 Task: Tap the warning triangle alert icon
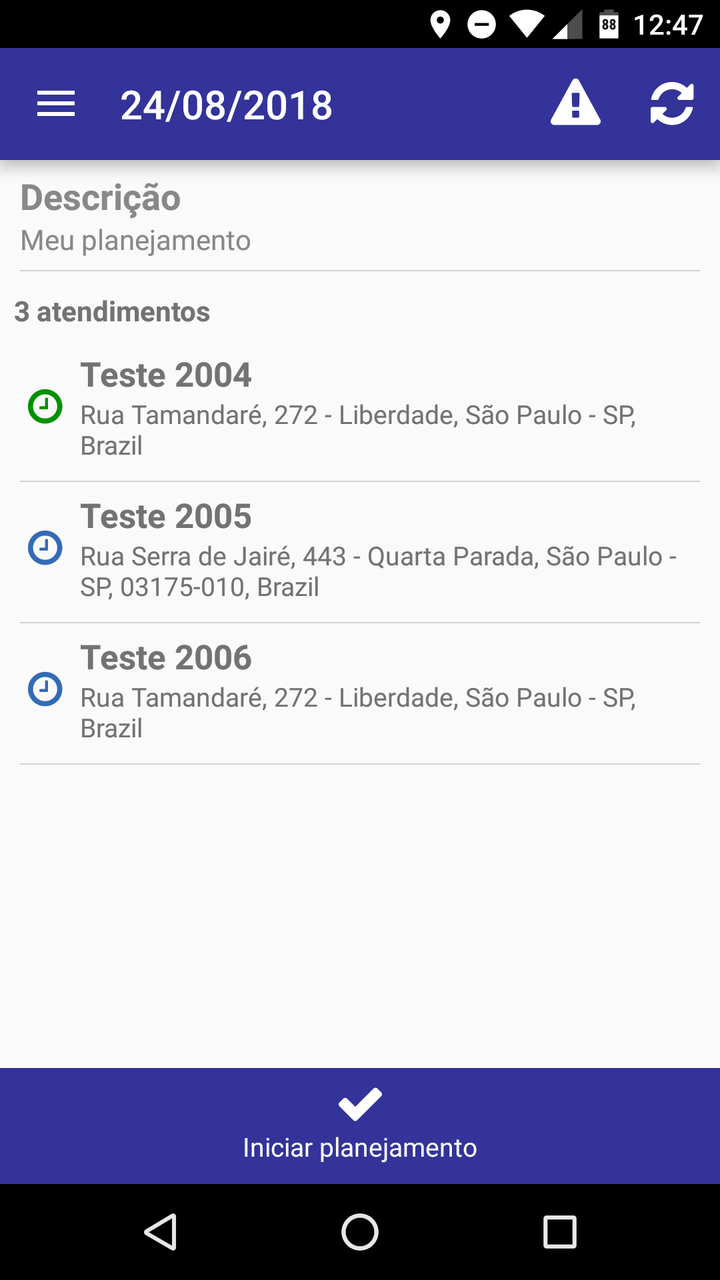[x=575, y=104]
